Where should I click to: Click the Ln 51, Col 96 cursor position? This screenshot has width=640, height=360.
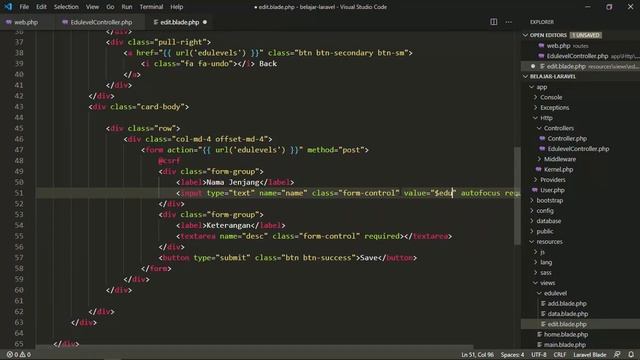point(477,355)
